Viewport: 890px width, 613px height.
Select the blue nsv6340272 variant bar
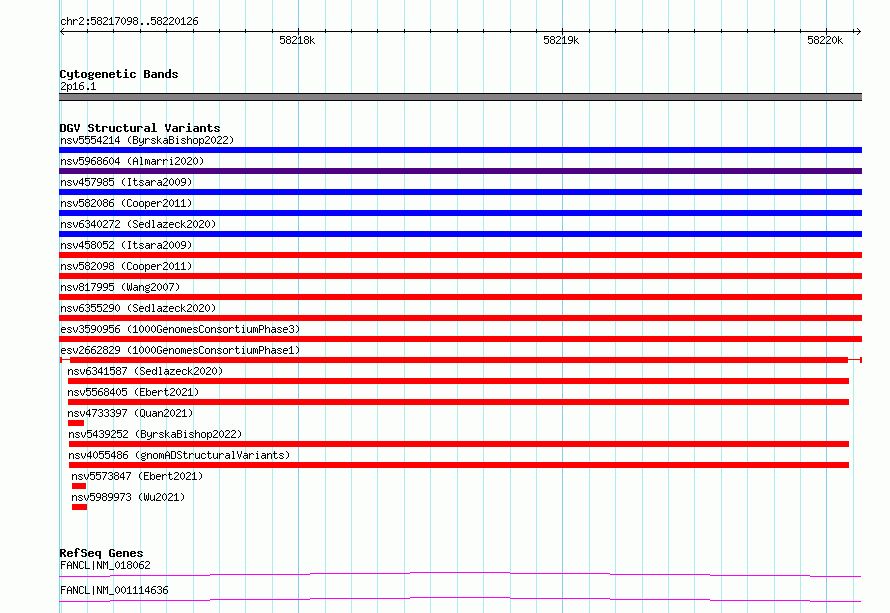(460, 234)
